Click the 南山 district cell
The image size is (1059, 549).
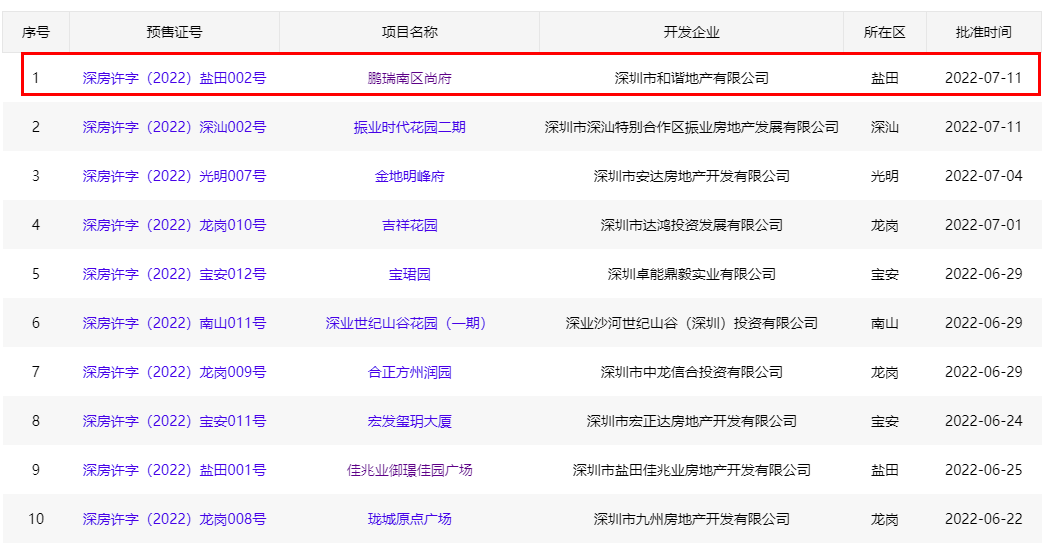pos(885,323)
